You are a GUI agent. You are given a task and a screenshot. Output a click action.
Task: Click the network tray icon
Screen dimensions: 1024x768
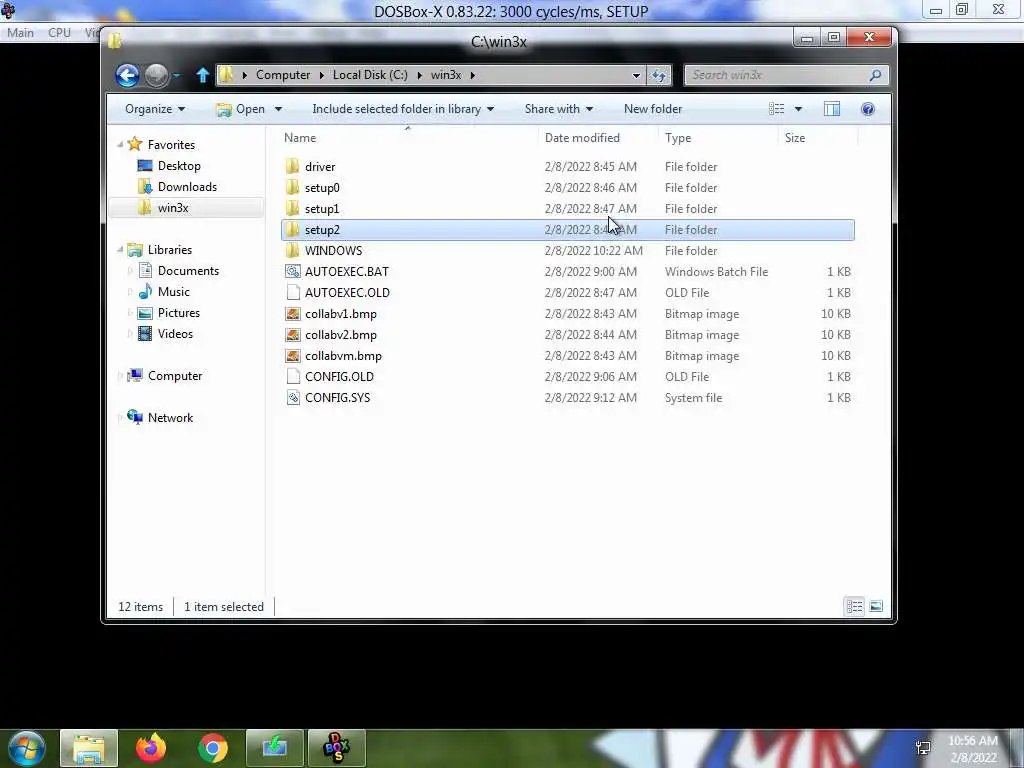(x=923, y=748)
